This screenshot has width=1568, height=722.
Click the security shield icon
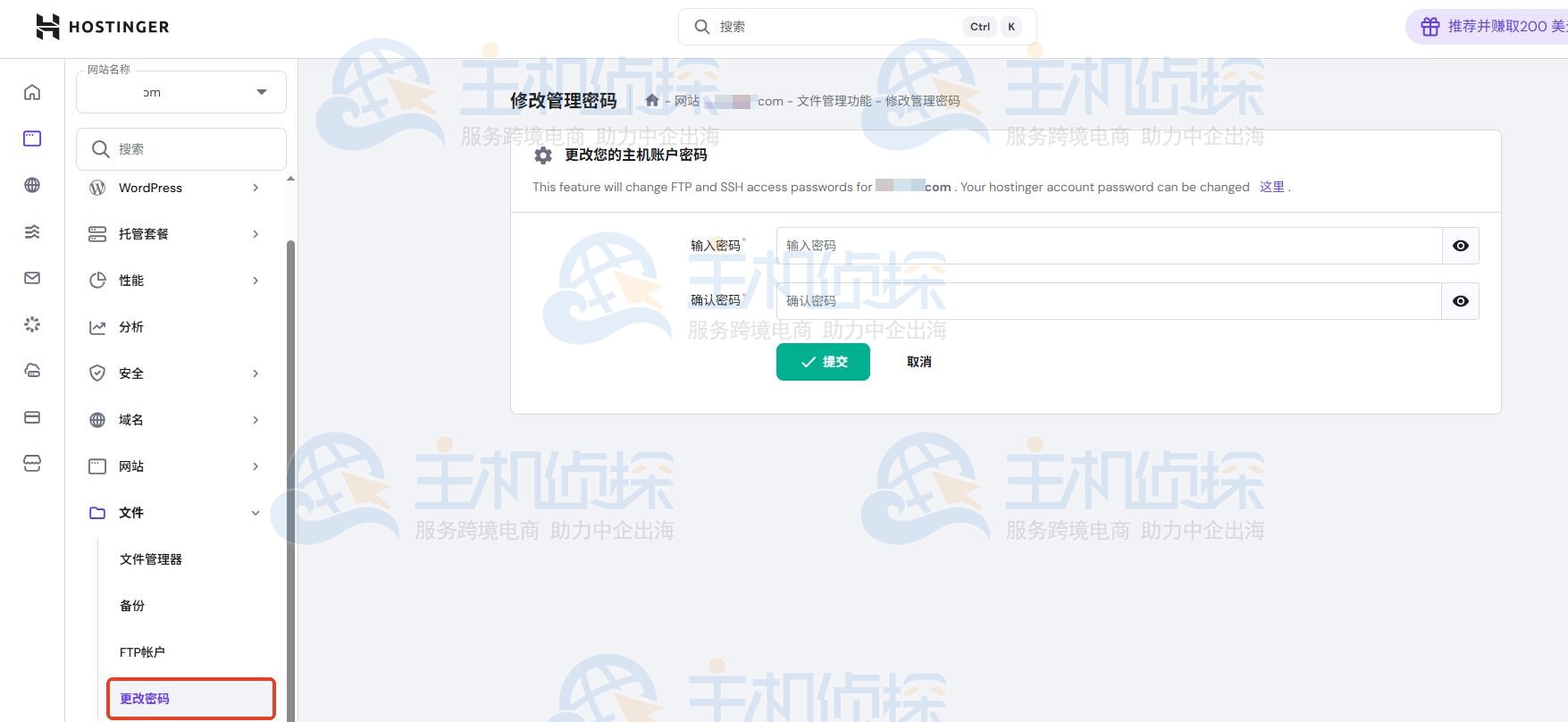click(97, 374)
